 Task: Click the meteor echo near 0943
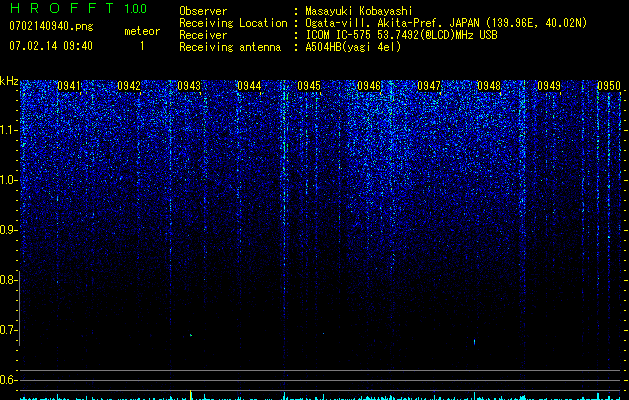tap(191, 335)
